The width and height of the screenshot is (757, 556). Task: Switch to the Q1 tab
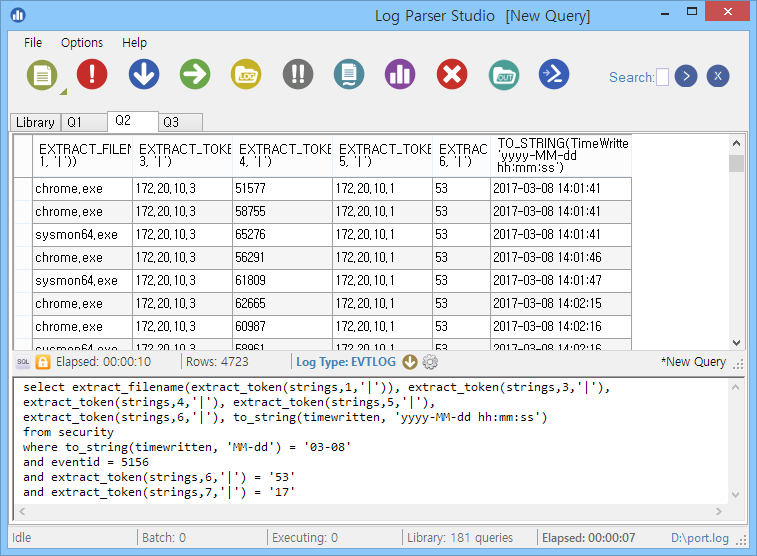84,122
